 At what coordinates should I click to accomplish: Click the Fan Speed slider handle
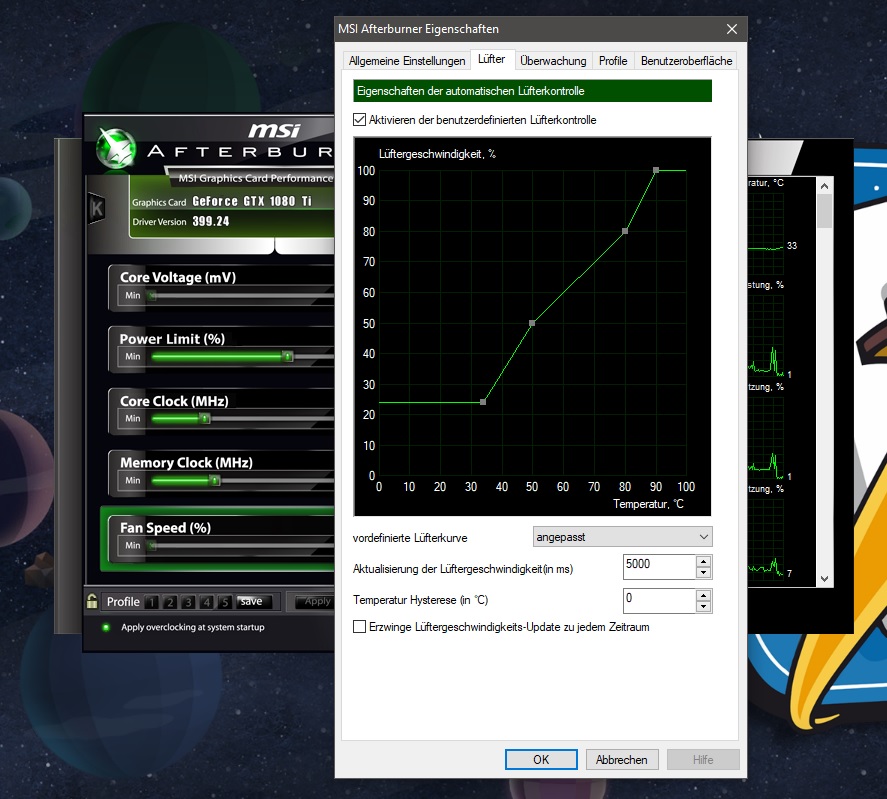152,546
